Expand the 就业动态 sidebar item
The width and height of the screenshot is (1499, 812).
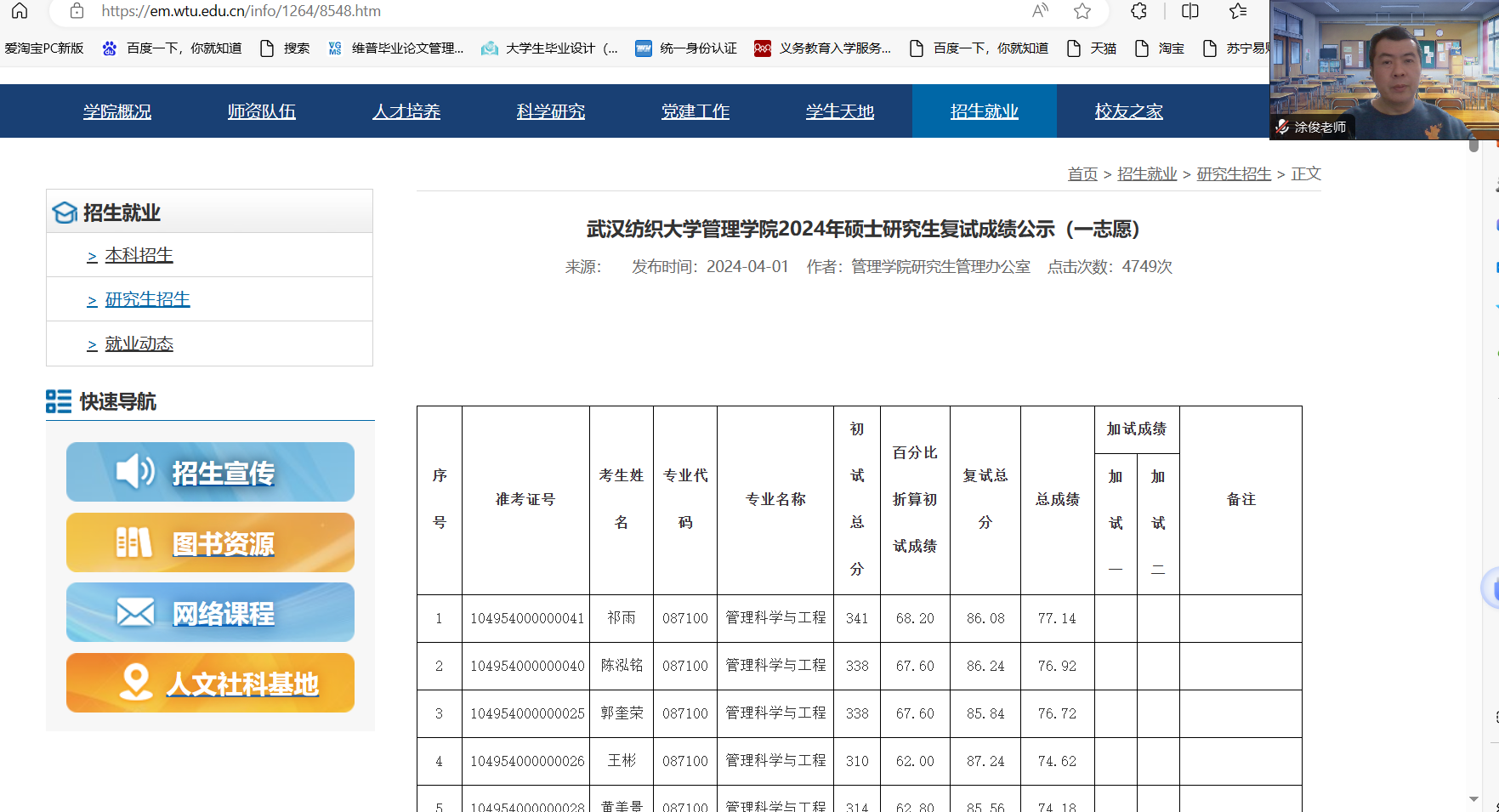click(x=139, y=344)
